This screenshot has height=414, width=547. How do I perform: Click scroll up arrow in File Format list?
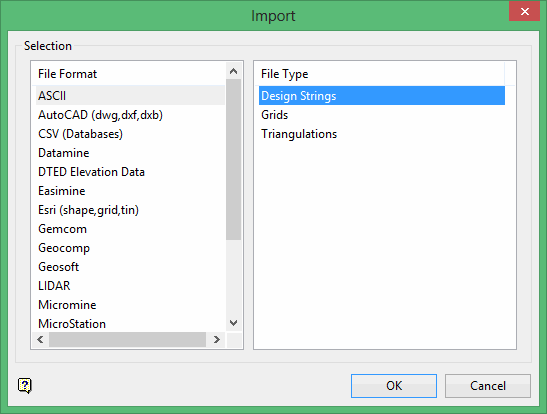click(233, 71)
